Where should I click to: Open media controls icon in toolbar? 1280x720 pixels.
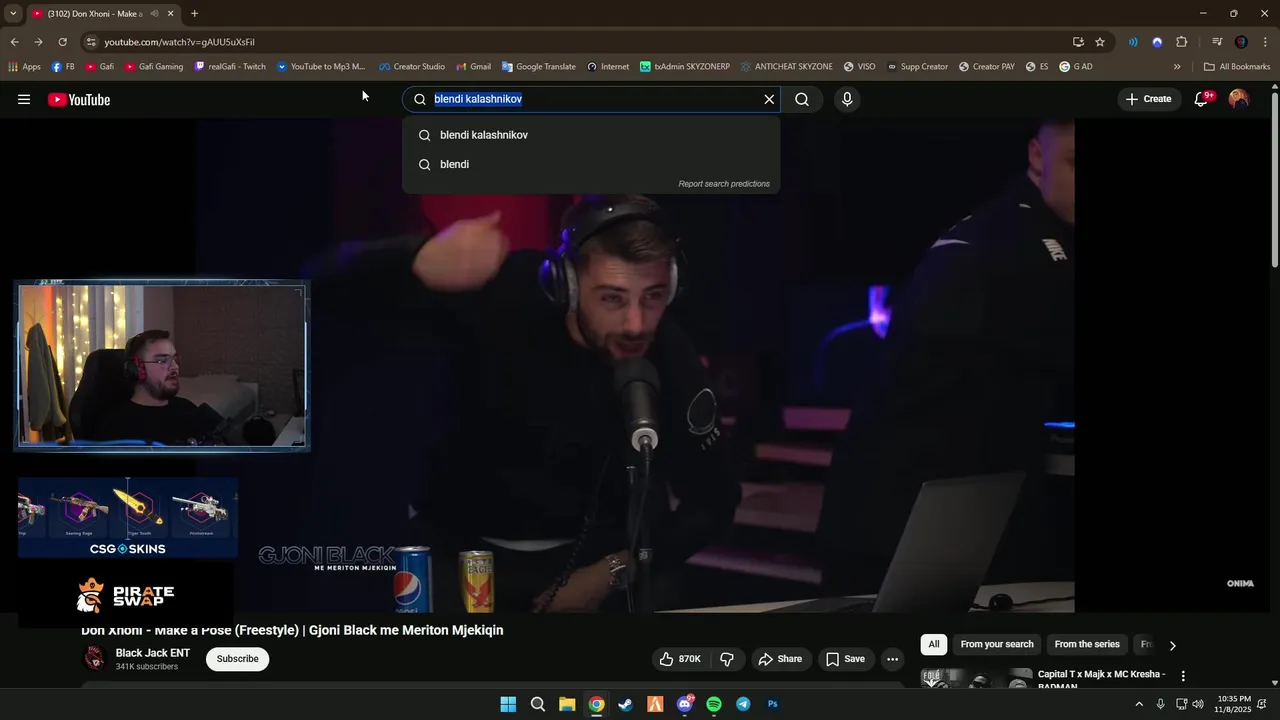pyautogui.click(x=1217, y=42)
